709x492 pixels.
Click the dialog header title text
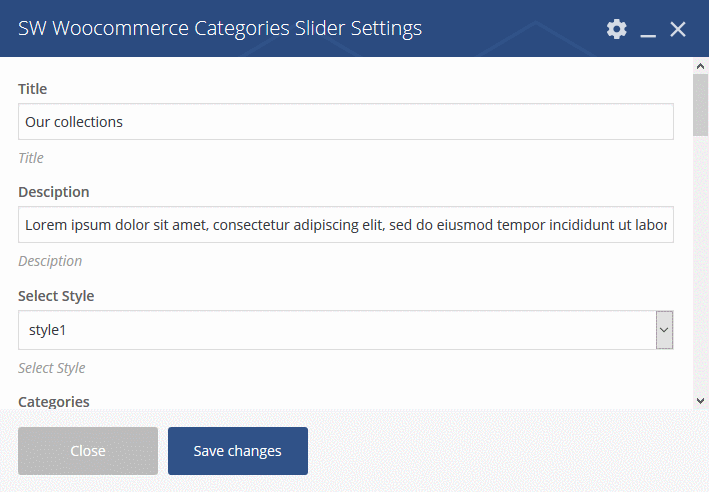[220, 28]
